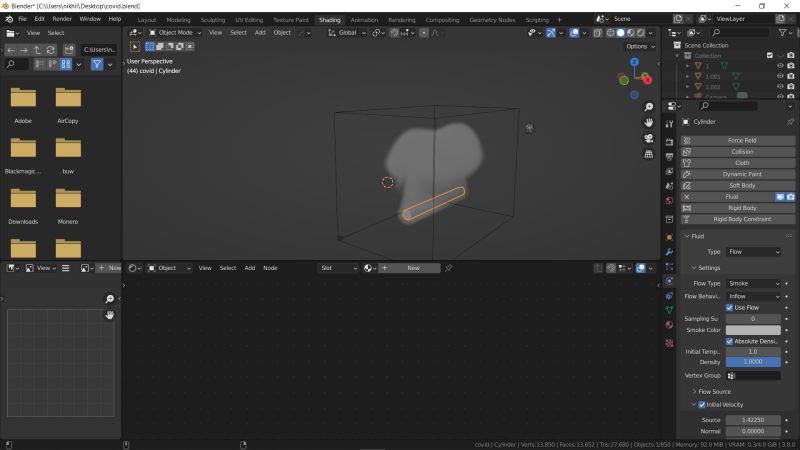Click the Collision physics button
This screenshot has height=450, width=800.
[x=738, y=152]
